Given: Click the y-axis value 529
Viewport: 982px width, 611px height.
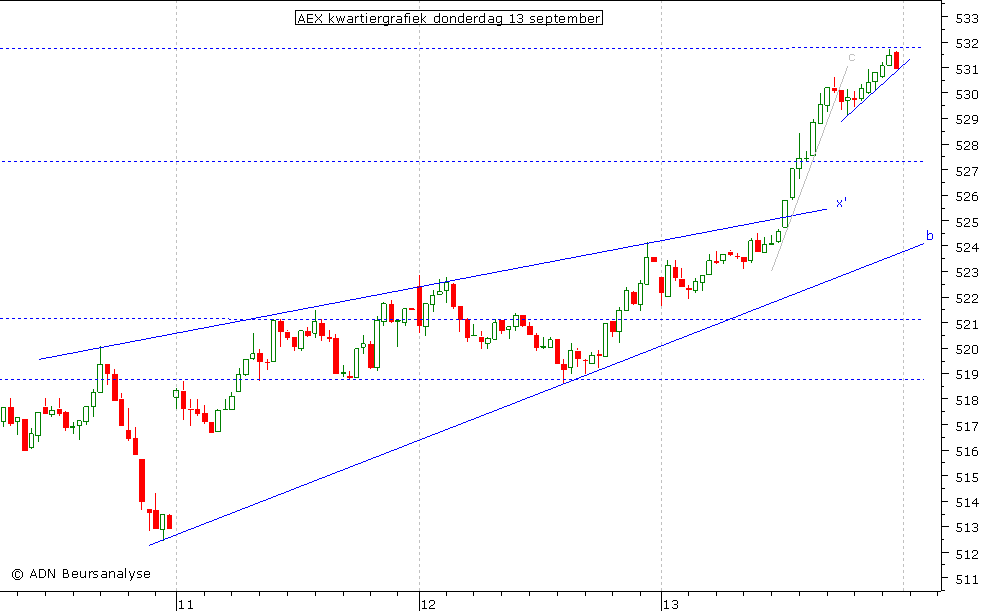Looking at the screenshot, I should tap(967, 120).
